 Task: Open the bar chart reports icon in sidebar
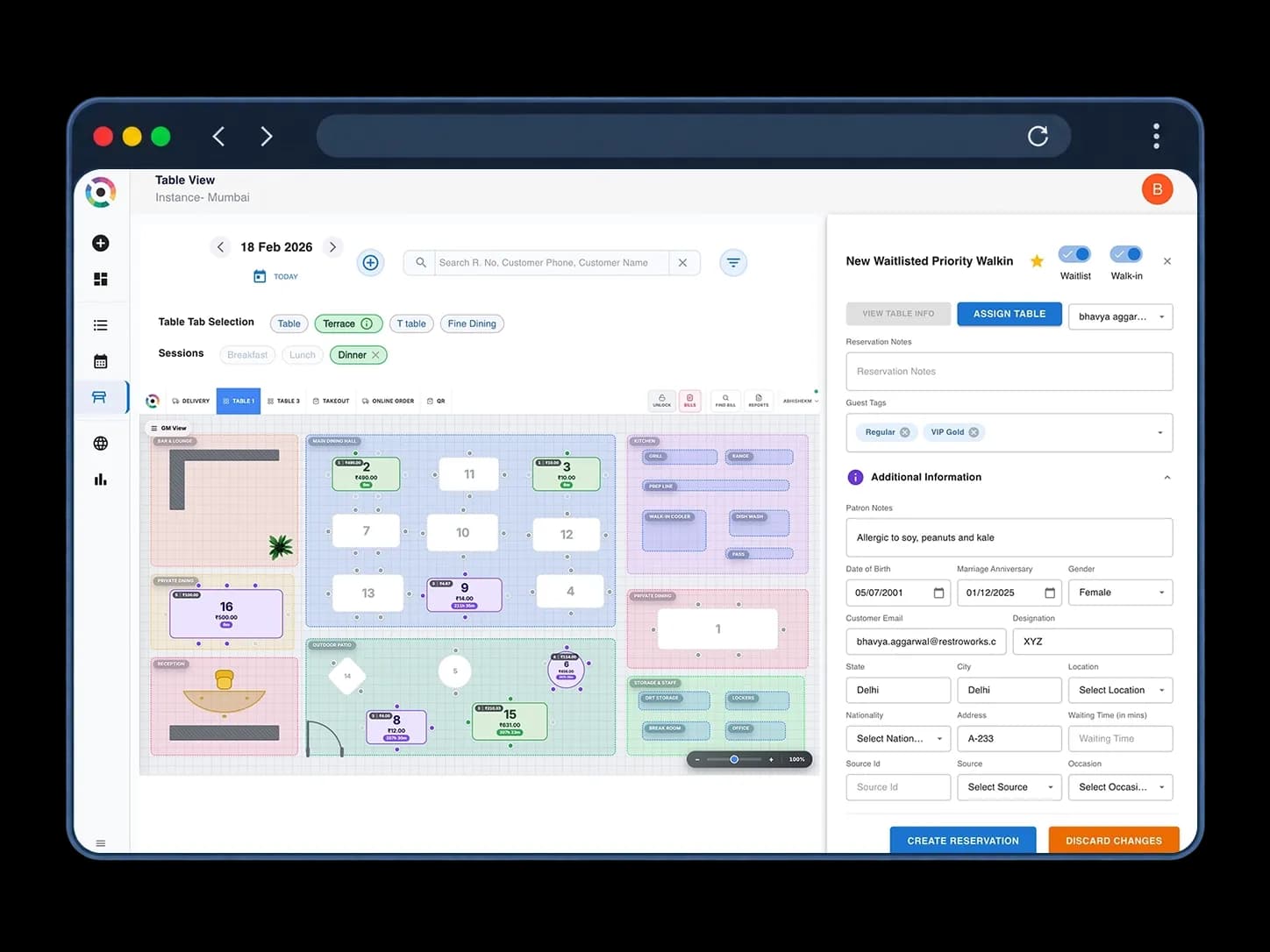pyautogui.click(x=101, y=480)
